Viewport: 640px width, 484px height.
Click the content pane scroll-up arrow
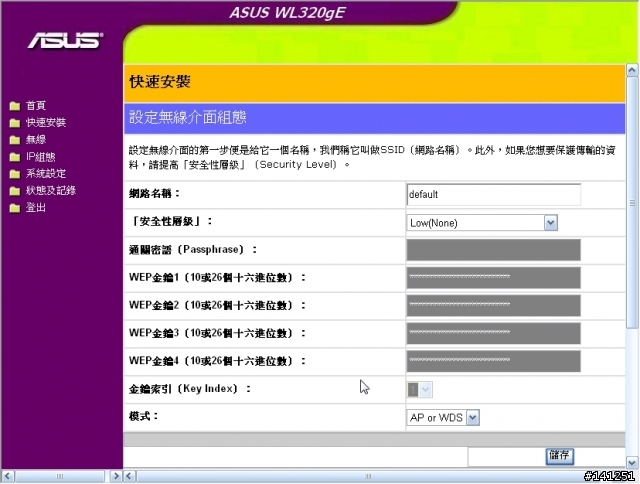(x=632, y=70)
